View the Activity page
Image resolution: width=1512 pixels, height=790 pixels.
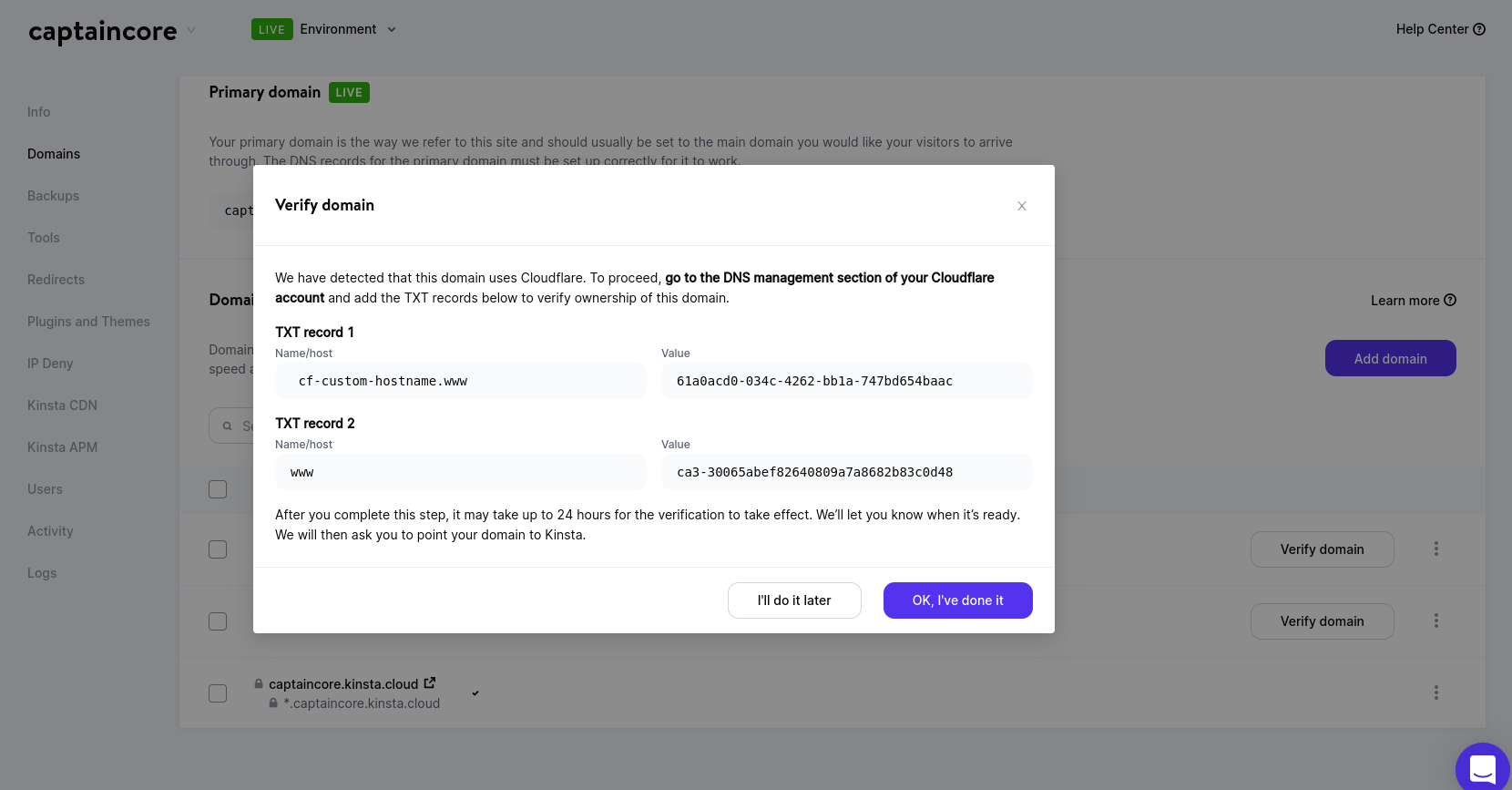[50, 531]
